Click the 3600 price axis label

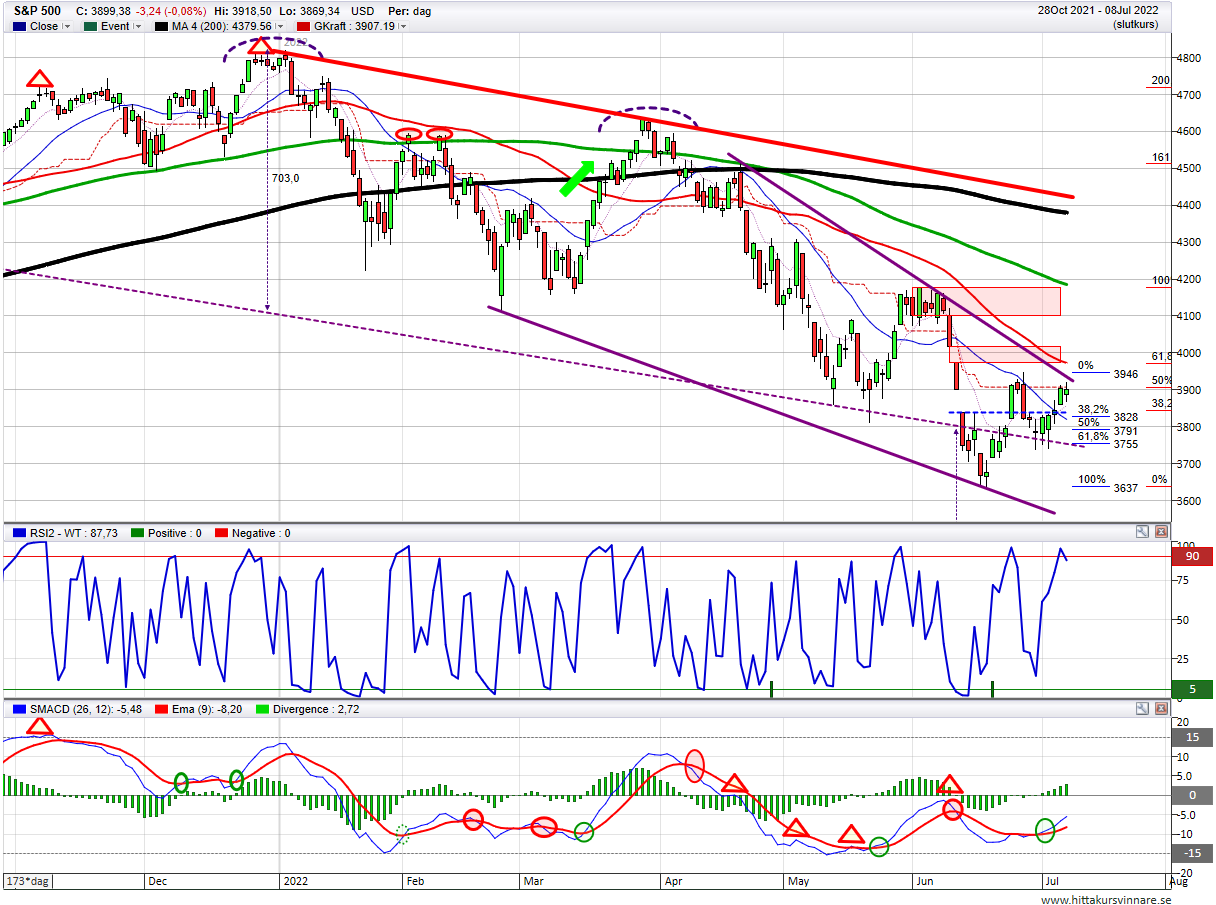[1191, 501]
